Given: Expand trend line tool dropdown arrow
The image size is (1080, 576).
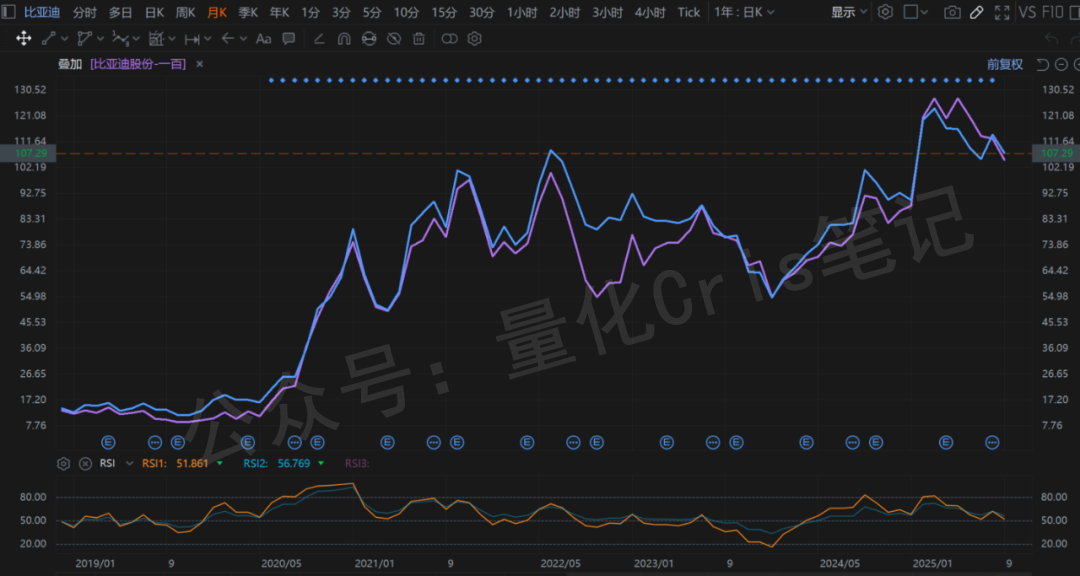Looking at the screenshot, I should point(65,39).
